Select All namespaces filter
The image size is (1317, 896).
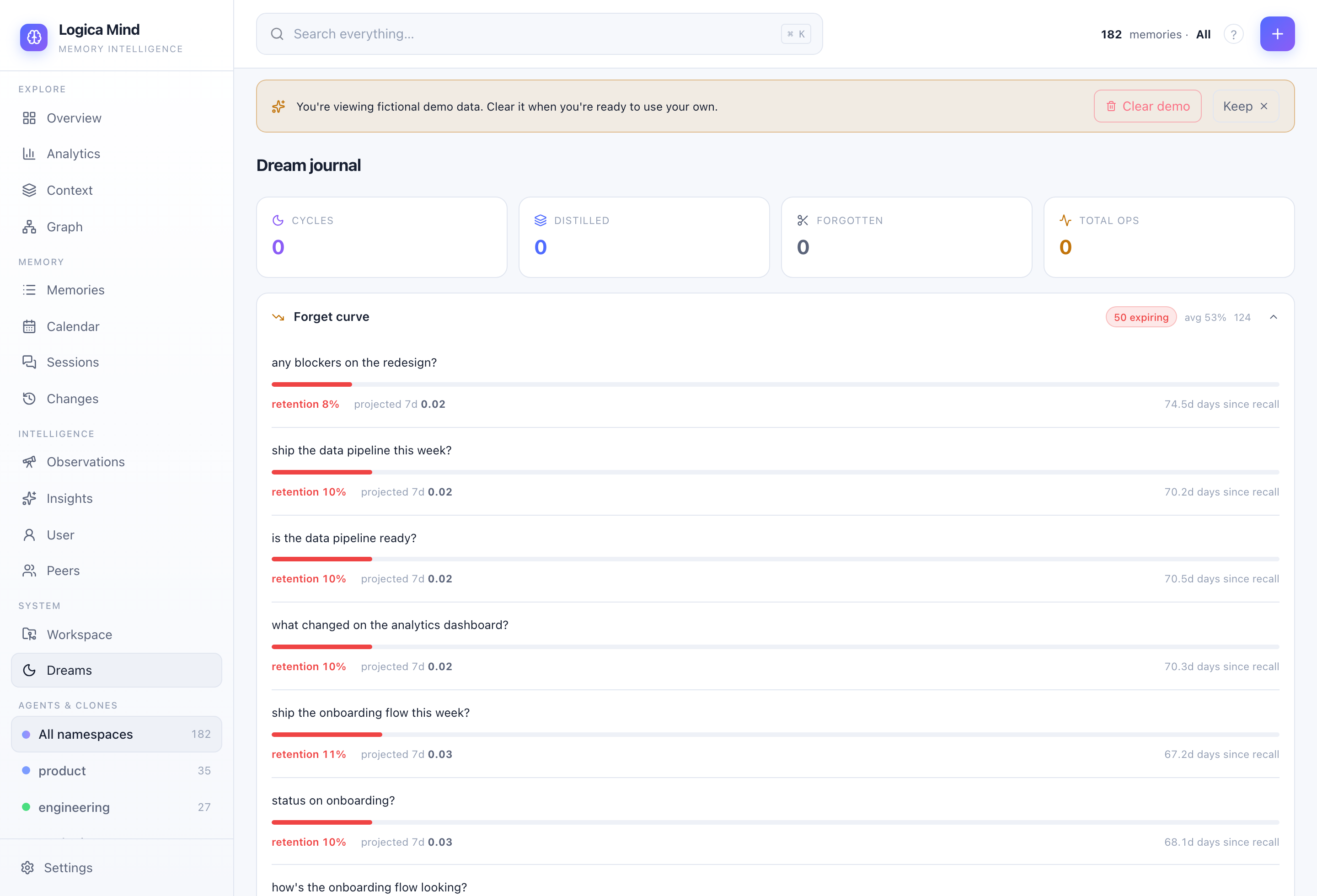click(x=117, y=734)
